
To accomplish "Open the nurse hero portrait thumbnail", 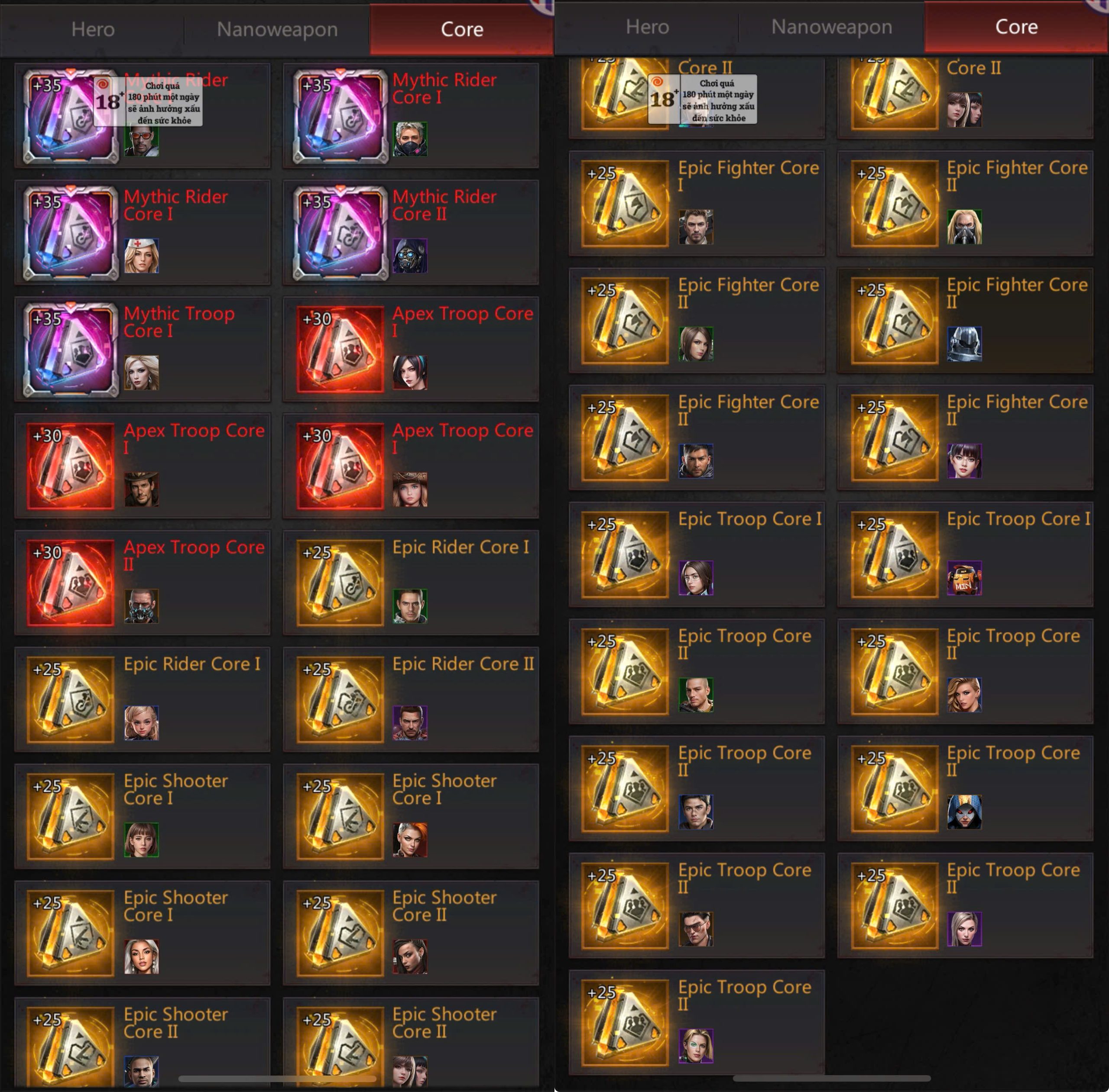I will click(142, 256).
